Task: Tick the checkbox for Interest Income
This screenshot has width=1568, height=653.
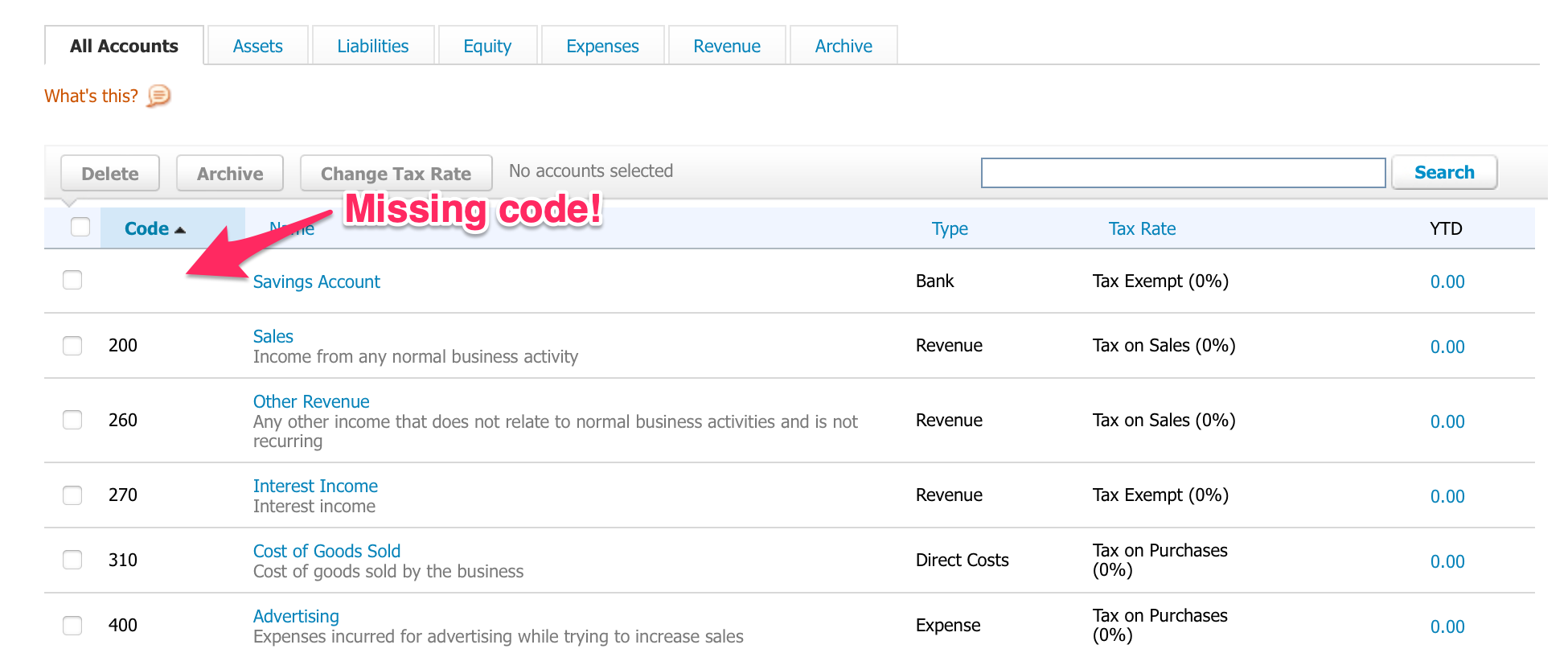Action: click(72, 495)
